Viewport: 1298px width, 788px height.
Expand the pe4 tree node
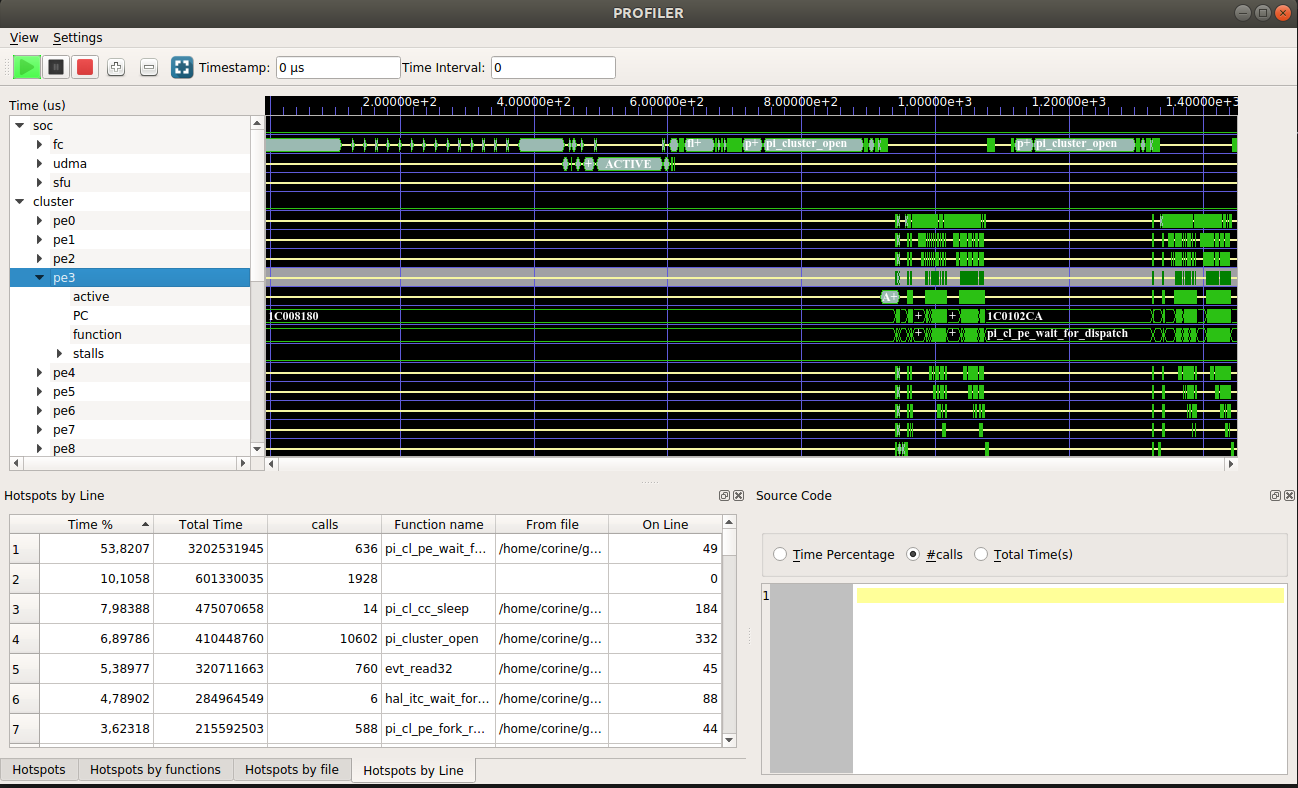pyautogui.click(x=39, y=373)
